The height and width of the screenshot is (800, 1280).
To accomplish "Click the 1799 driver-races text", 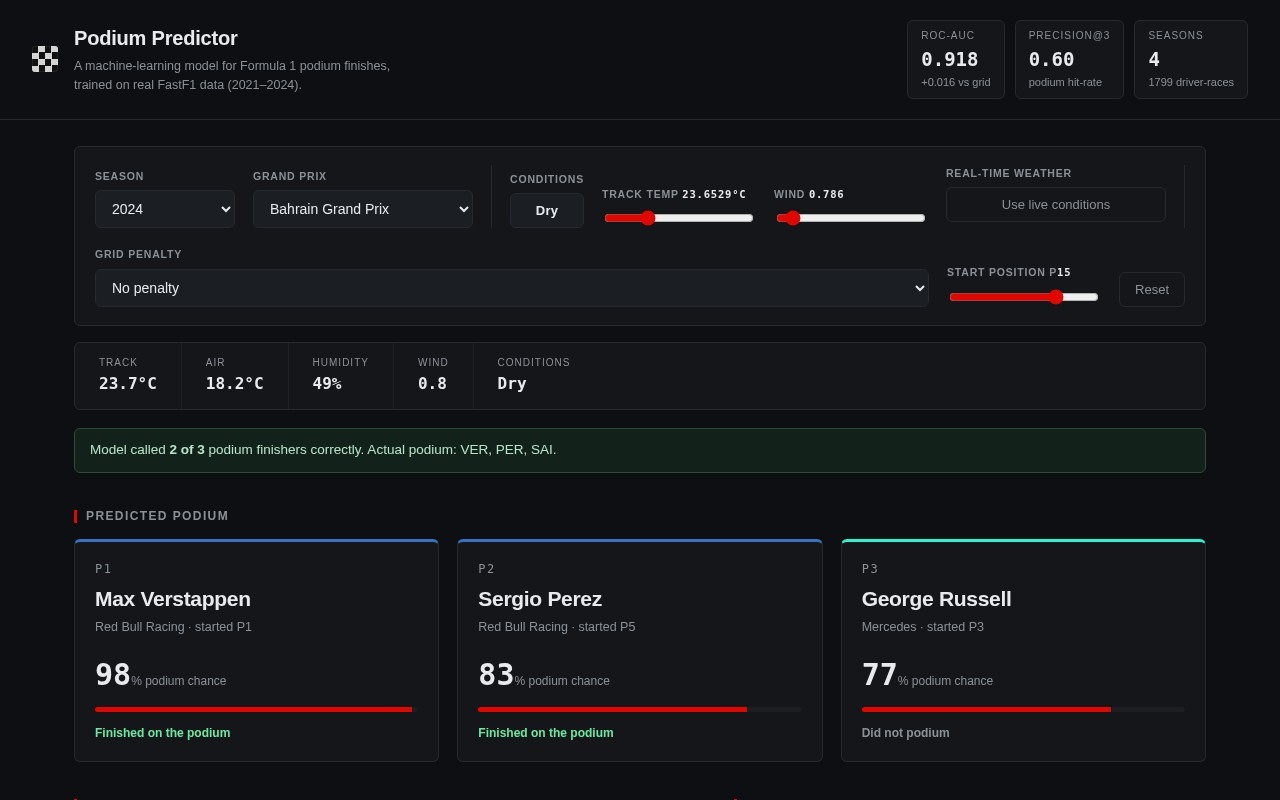I will pos(1191,82).
